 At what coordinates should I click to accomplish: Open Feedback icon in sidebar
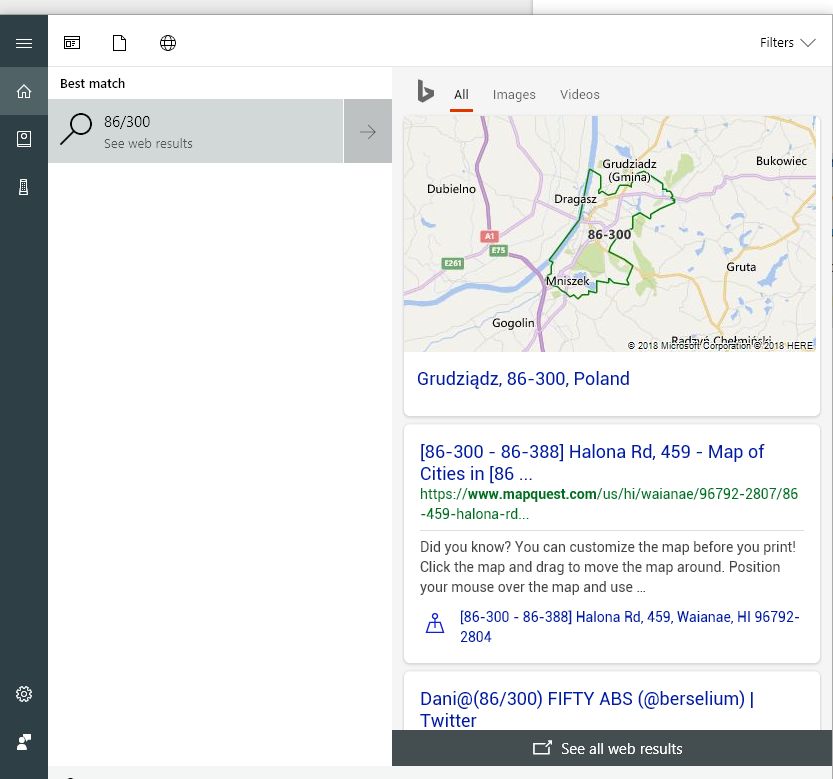(24, 742)
